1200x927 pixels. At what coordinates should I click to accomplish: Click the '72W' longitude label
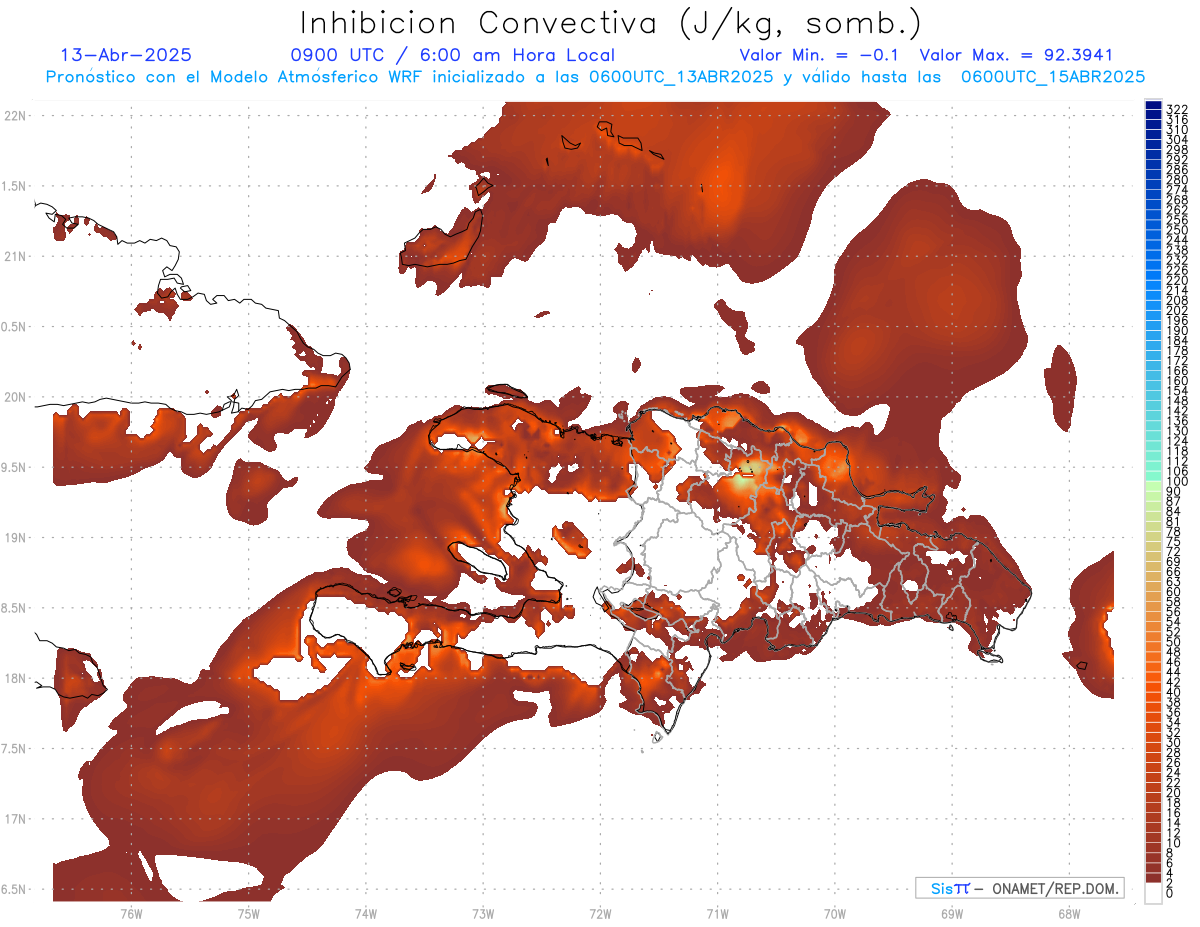click(601, 914)
